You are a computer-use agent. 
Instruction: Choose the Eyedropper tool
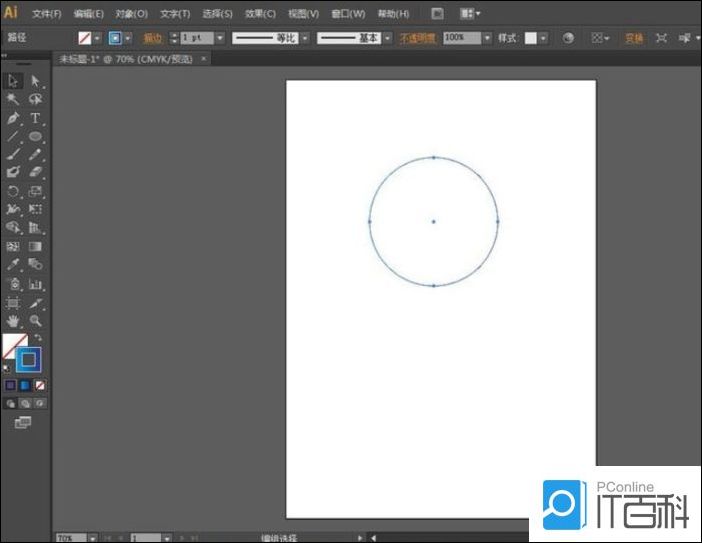pos(14,265)
